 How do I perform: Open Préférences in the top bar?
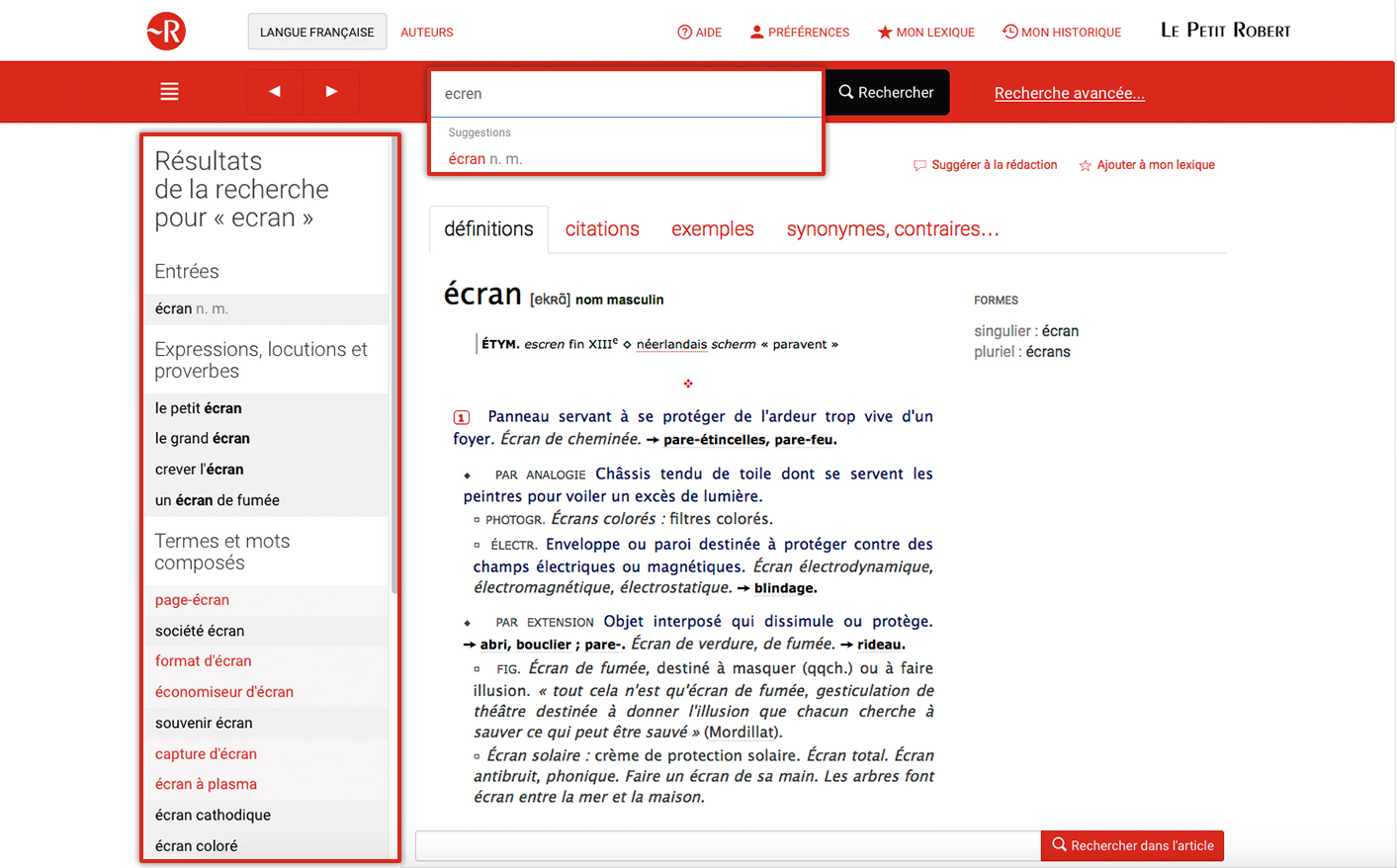(x=800, y=32)
